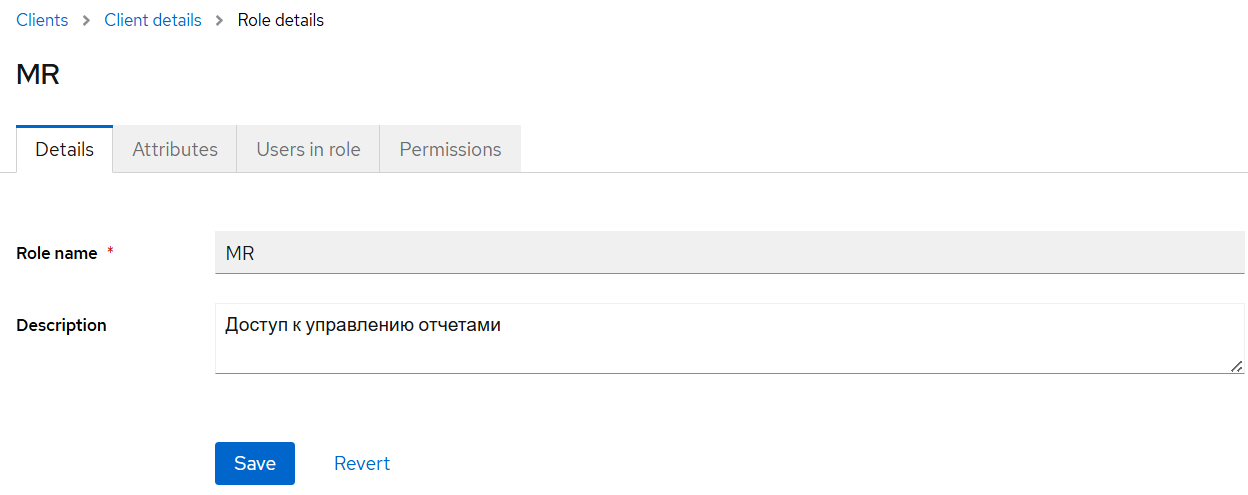Click the Role name input field
This screenshot has height=495, width=1248.
(729, 253)
